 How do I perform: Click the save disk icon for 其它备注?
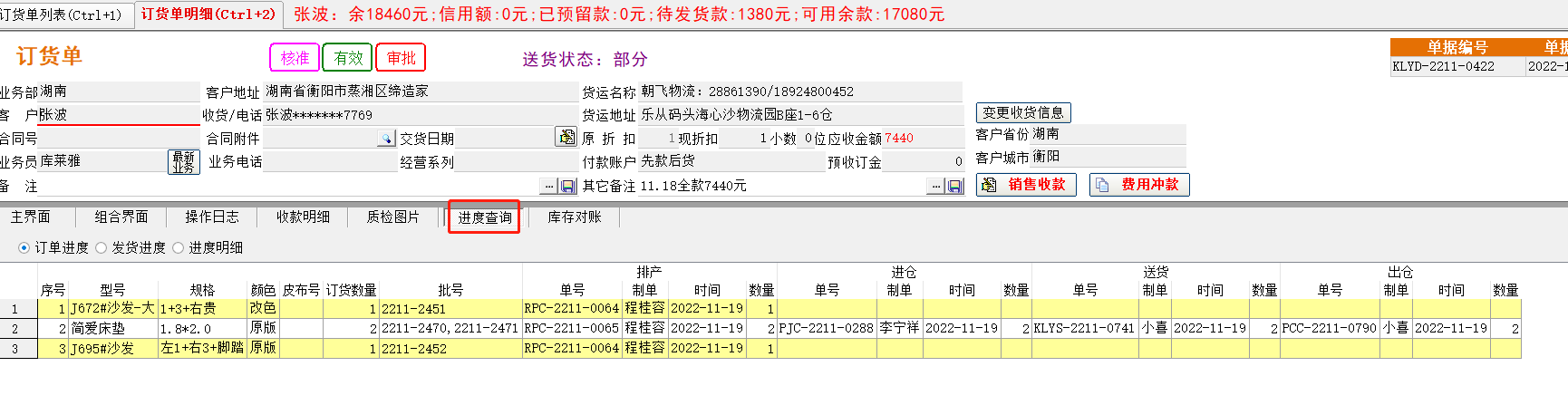[954, 186]
